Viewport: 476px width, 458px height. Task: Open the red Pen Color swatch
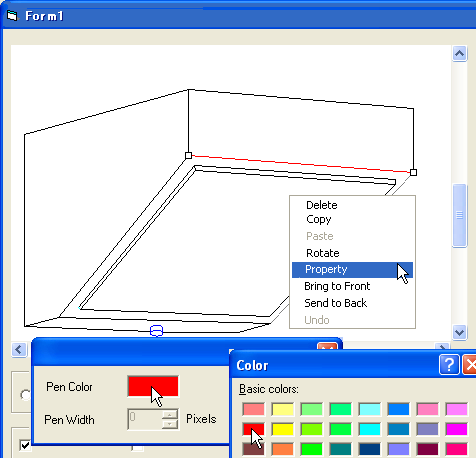click(x=153, y=386)
